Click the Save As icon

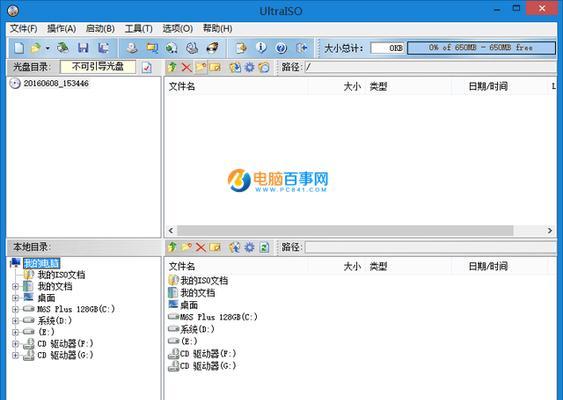tap(104, 48)
